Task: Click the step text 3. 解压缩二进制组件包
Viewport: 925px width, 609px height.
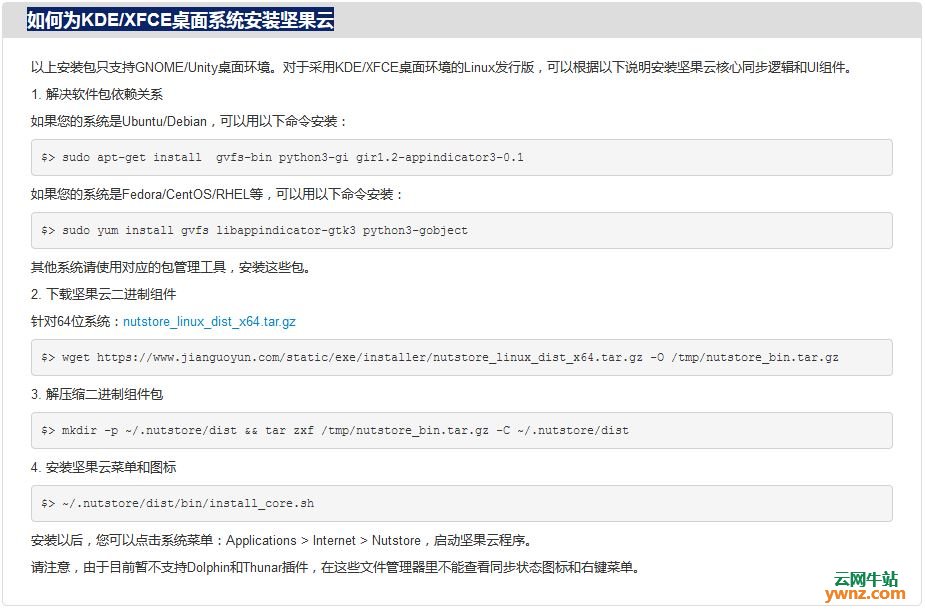Action: point(97,394)
